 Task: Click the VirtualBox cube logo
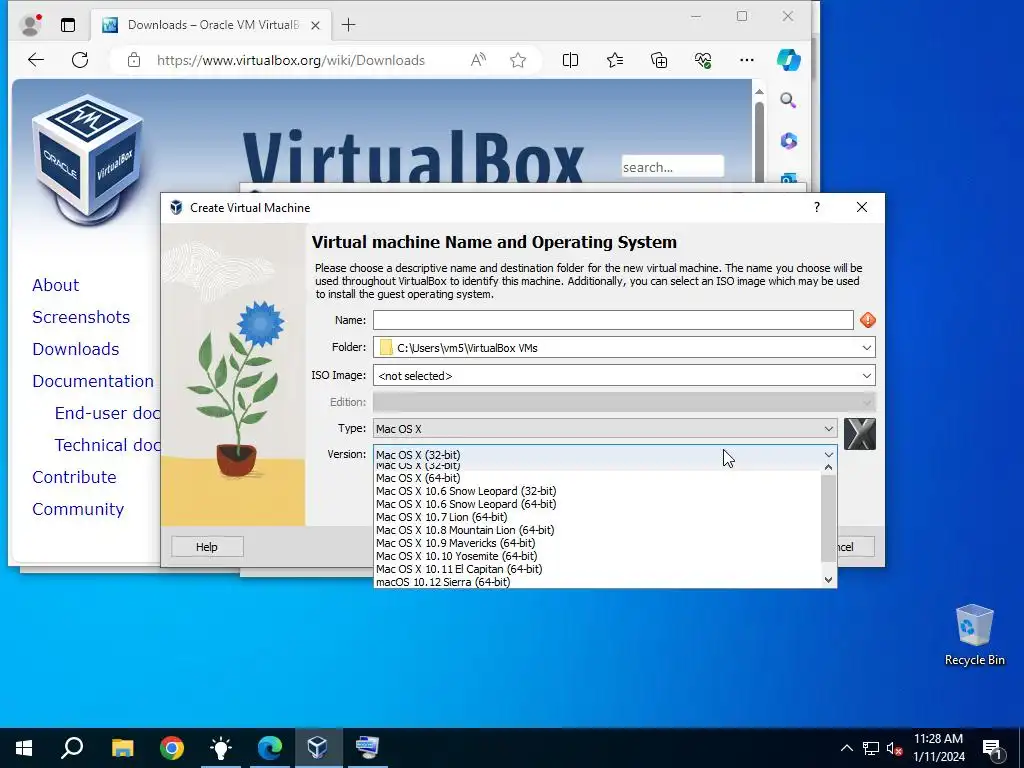tap(88, 159)
